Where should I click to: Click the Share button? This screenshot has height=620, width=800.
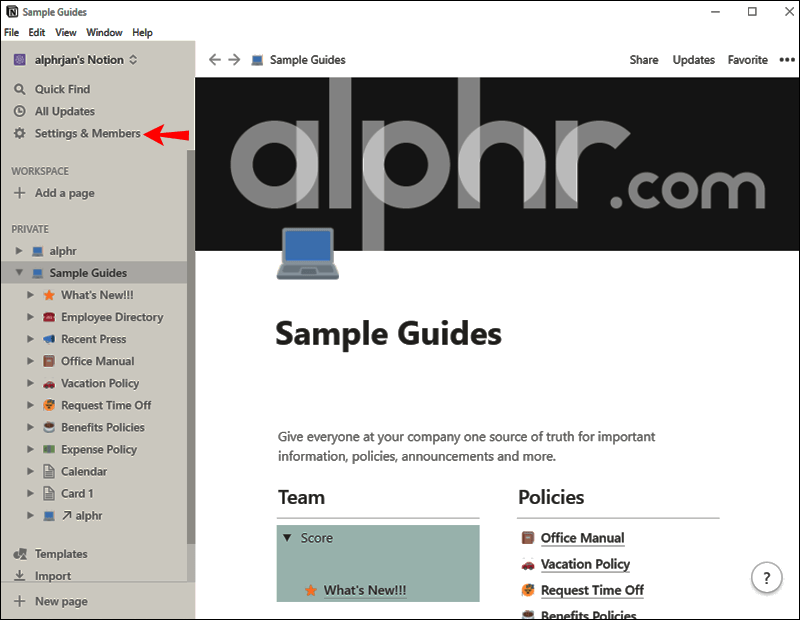[644, 60]
